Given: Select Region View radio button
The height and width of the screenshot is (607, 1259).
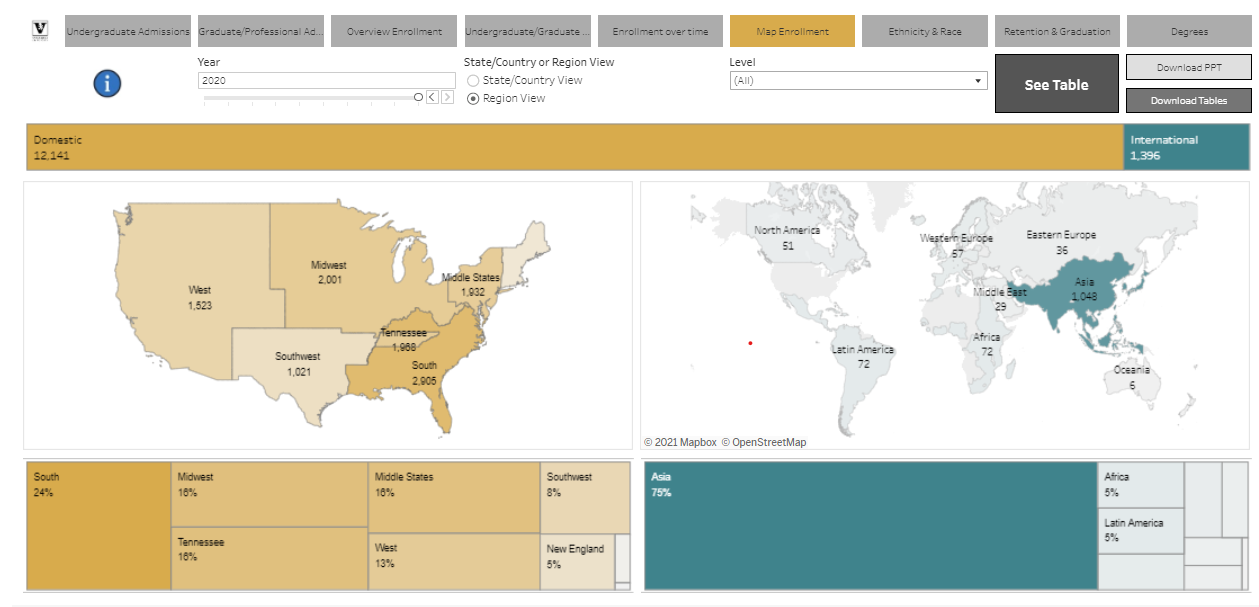Looking at the screenshot, I should click(x=473, y=98).
